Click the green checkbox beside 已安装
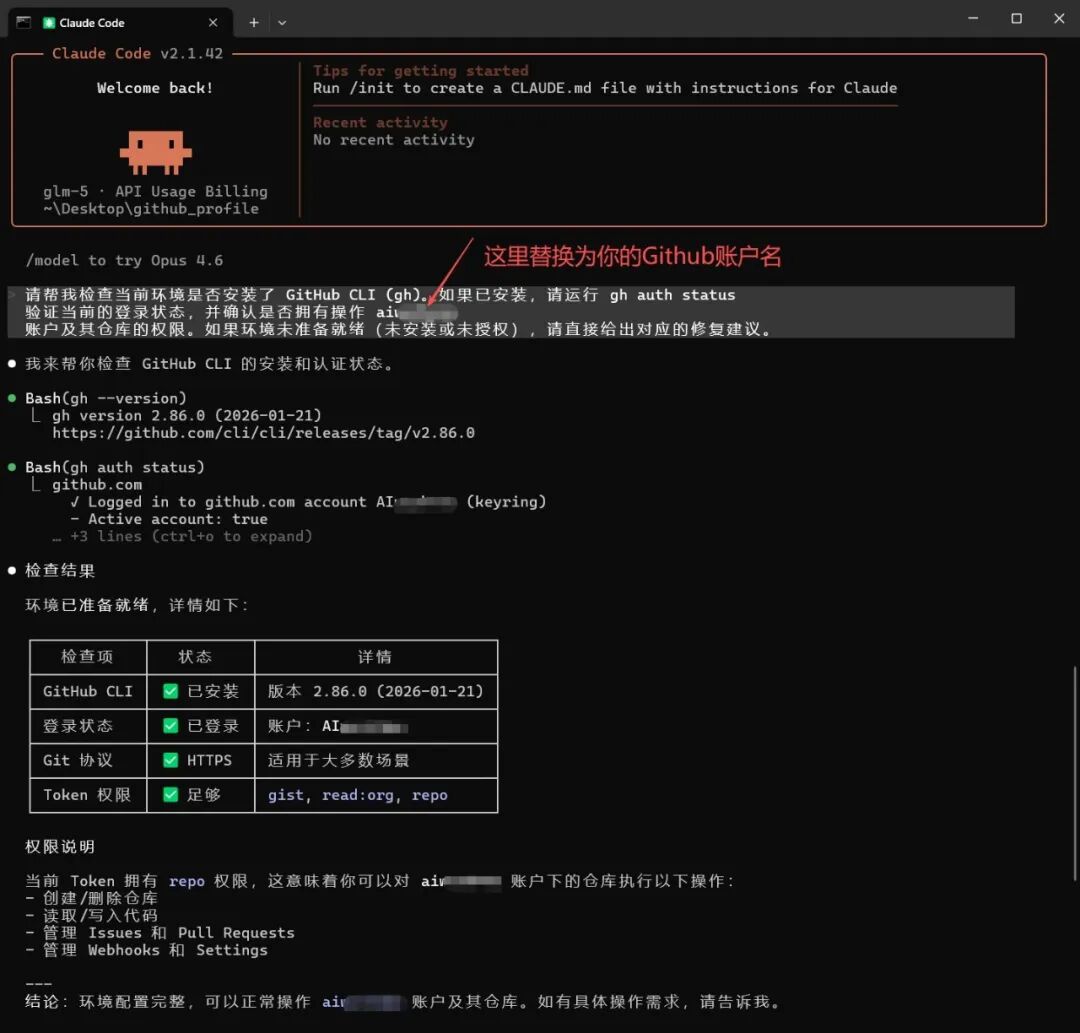The height and width of the screenshot is (1033, 1080). 171,691
